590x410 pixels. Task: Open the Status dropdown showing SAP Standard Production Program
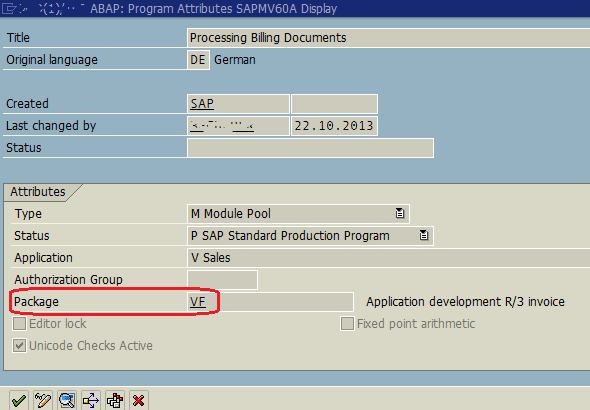424,235
